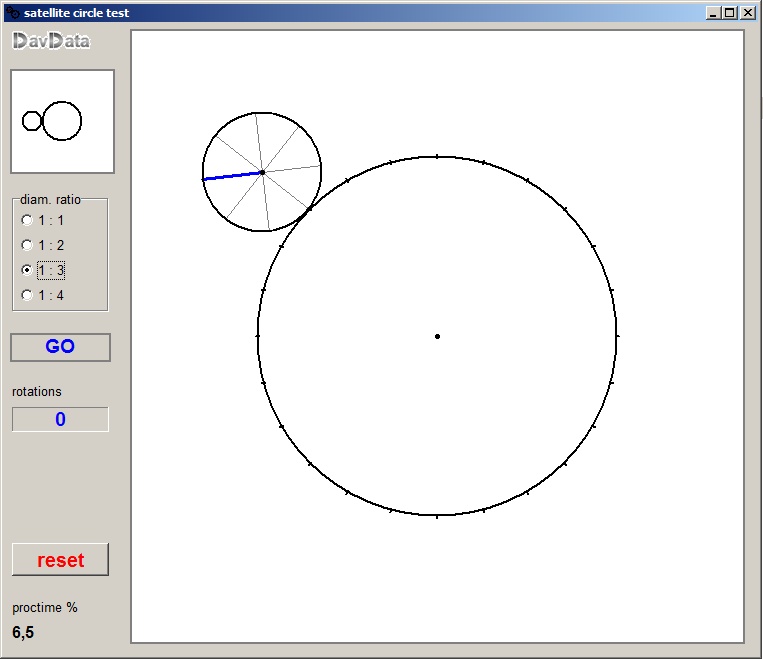
Task: Start the animation with GO button
Action: point(60,347)
